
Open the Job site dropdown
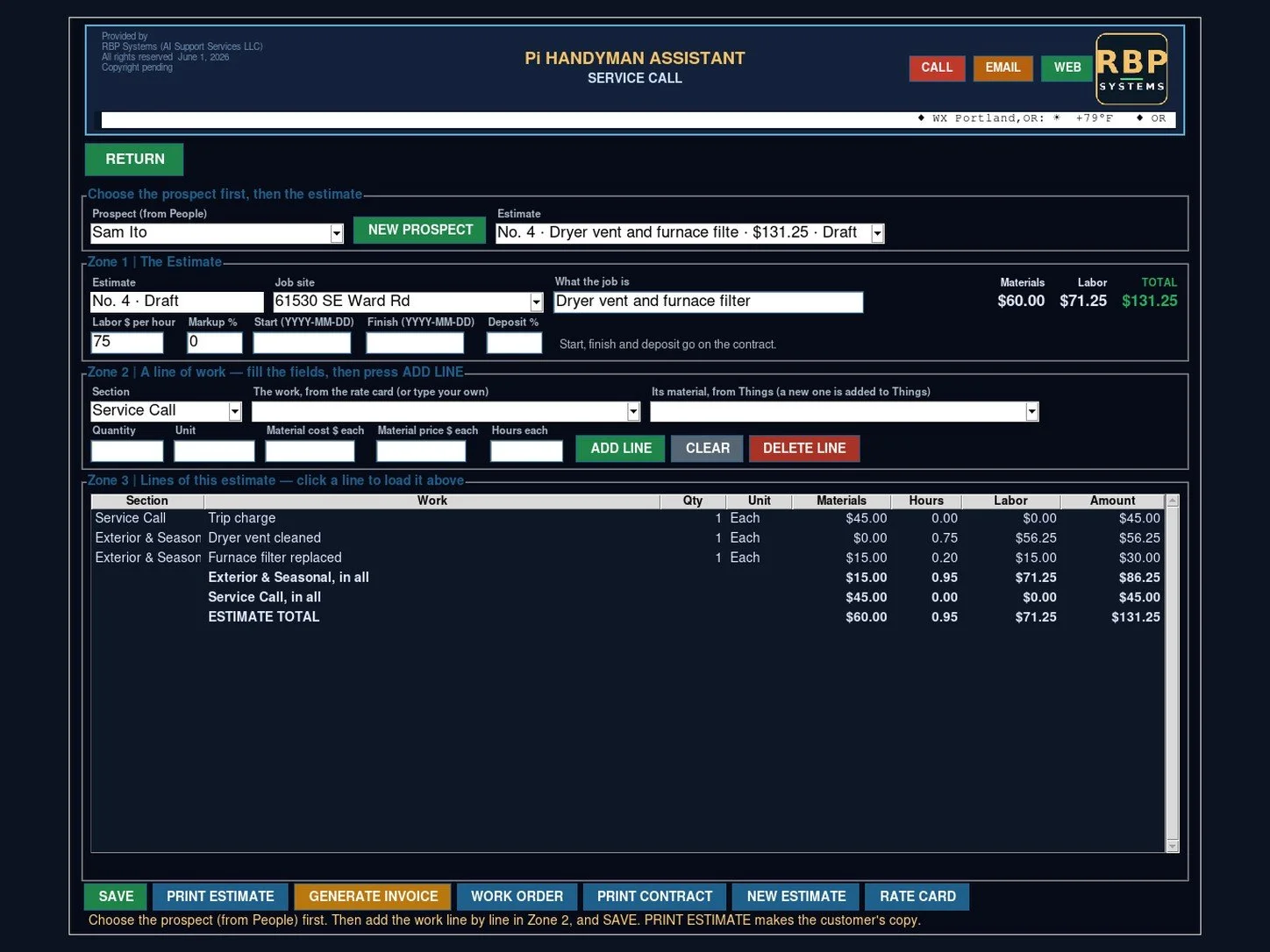[536, 302]
